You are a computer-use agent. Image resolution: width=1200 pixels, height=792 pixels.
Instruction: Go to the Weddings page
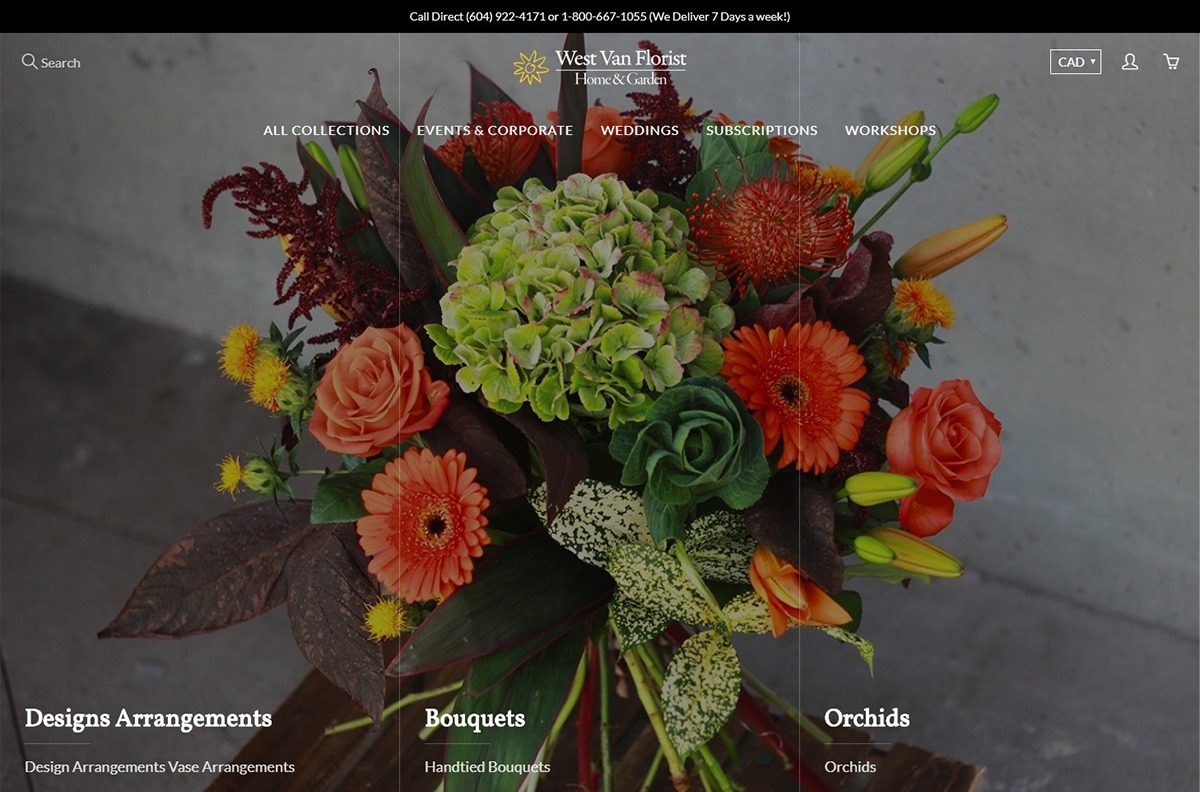[x=640, y=130]
